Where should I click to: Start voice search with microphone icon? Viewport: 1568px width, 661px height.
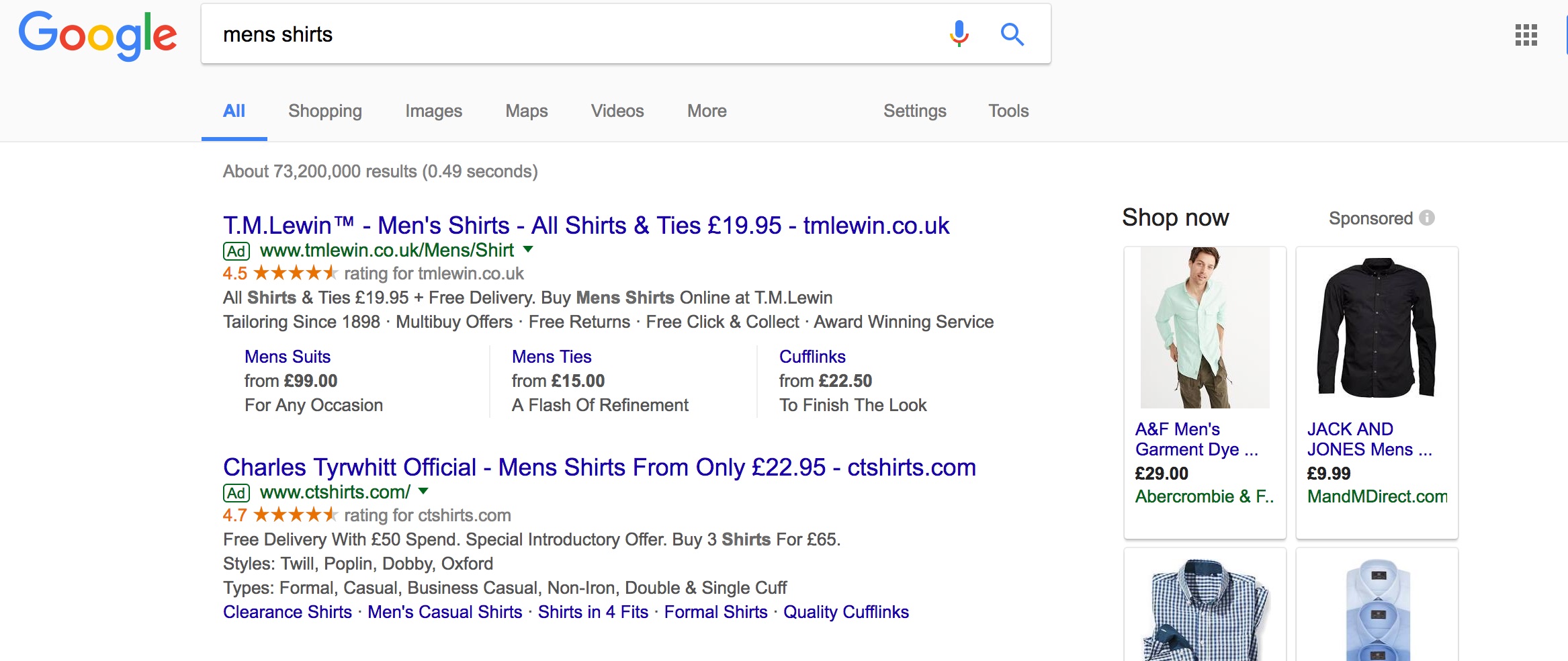point(959,34)
